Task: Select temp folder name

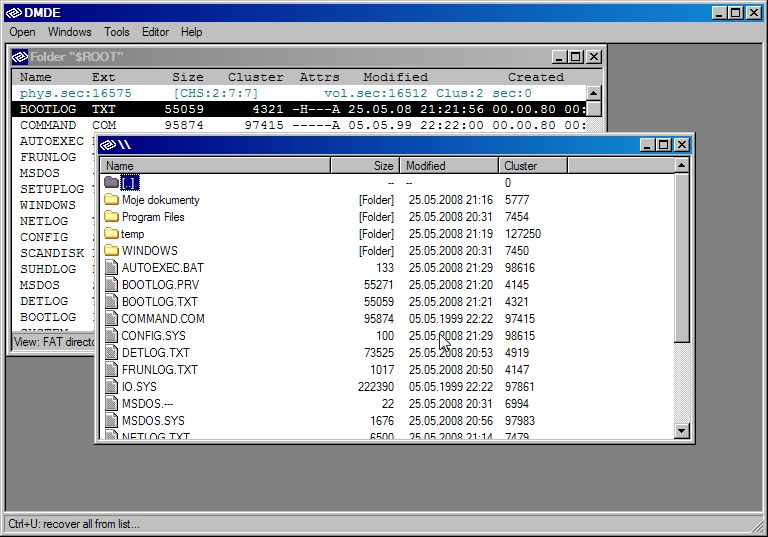Action: (x=133, y=234)
